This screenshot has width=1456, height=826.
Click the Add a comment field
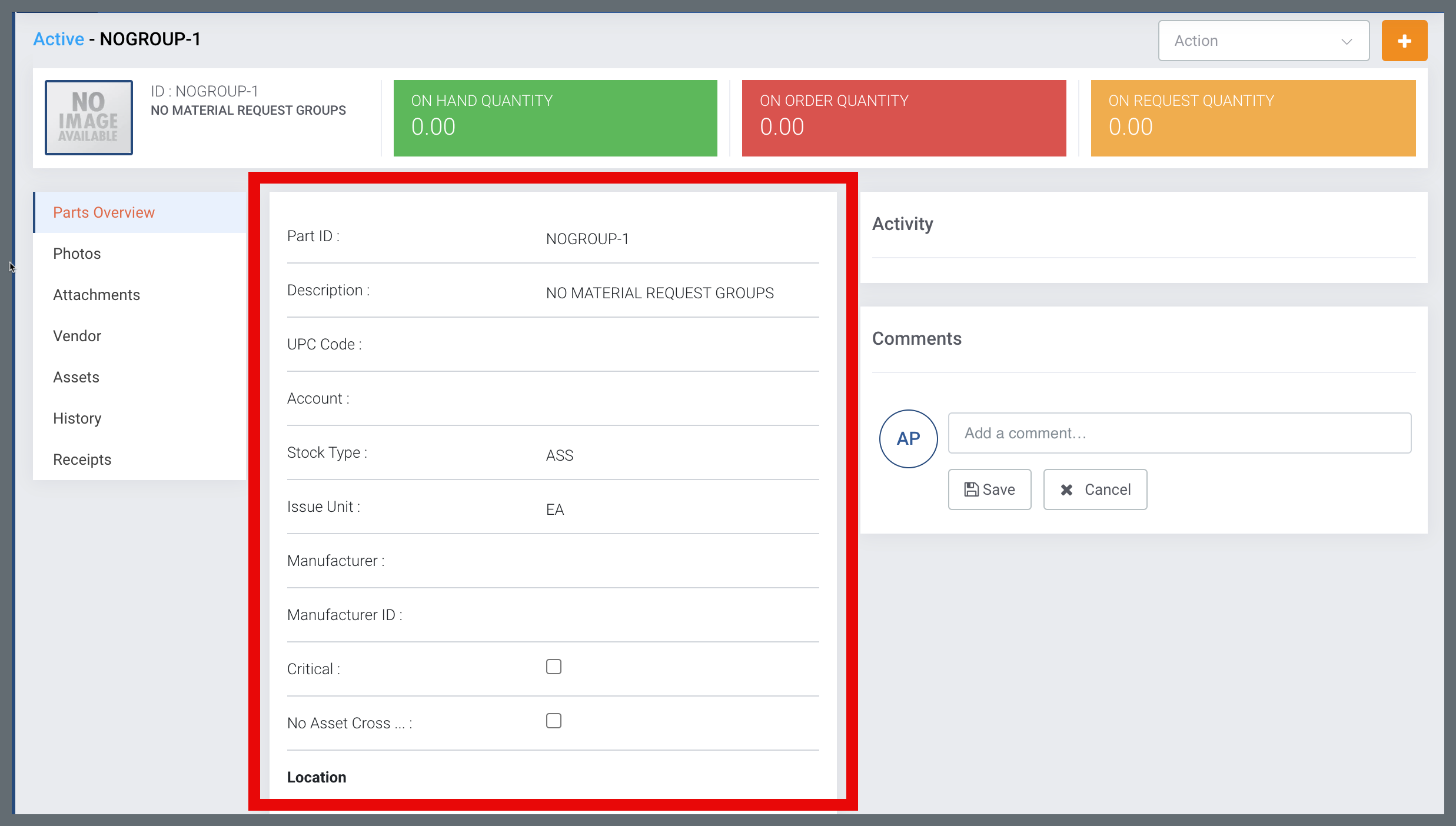click(x=1179, y=433)
